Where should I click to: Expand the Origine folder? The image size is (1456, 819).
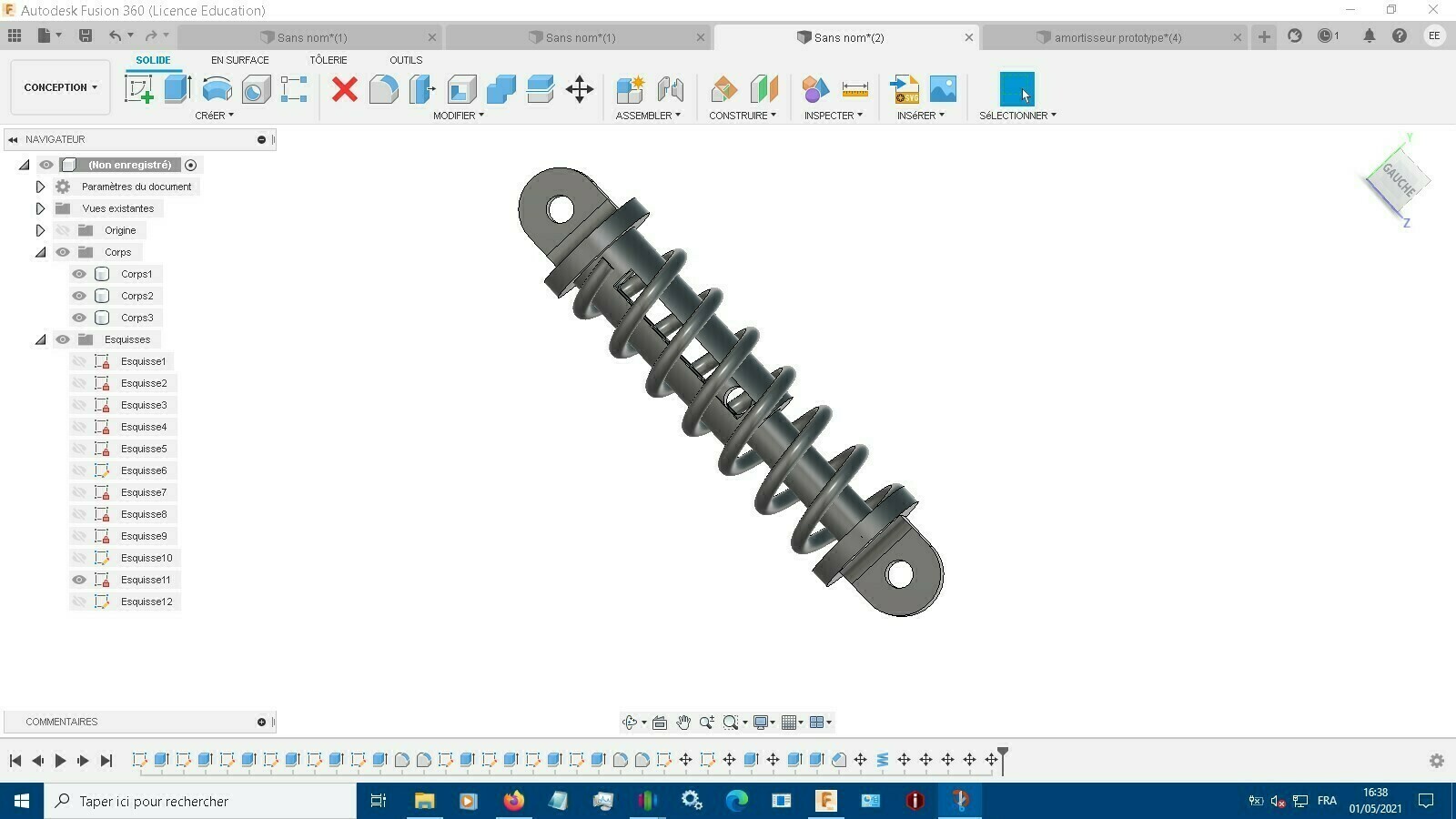pyautogui.click(x=40, y=230)
